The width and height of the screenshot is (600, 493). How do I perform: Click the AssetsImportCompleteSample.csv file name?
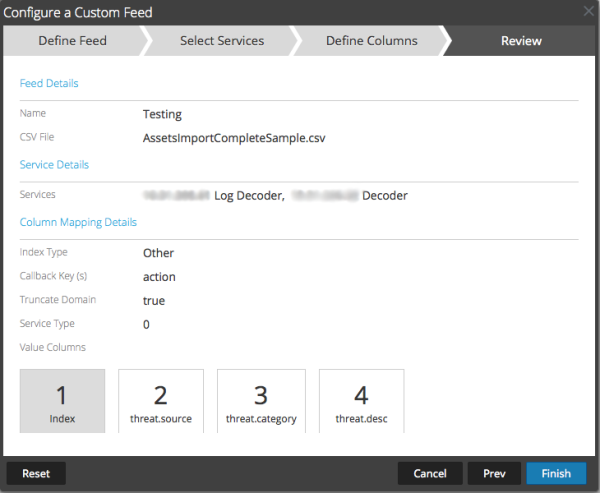234,138
